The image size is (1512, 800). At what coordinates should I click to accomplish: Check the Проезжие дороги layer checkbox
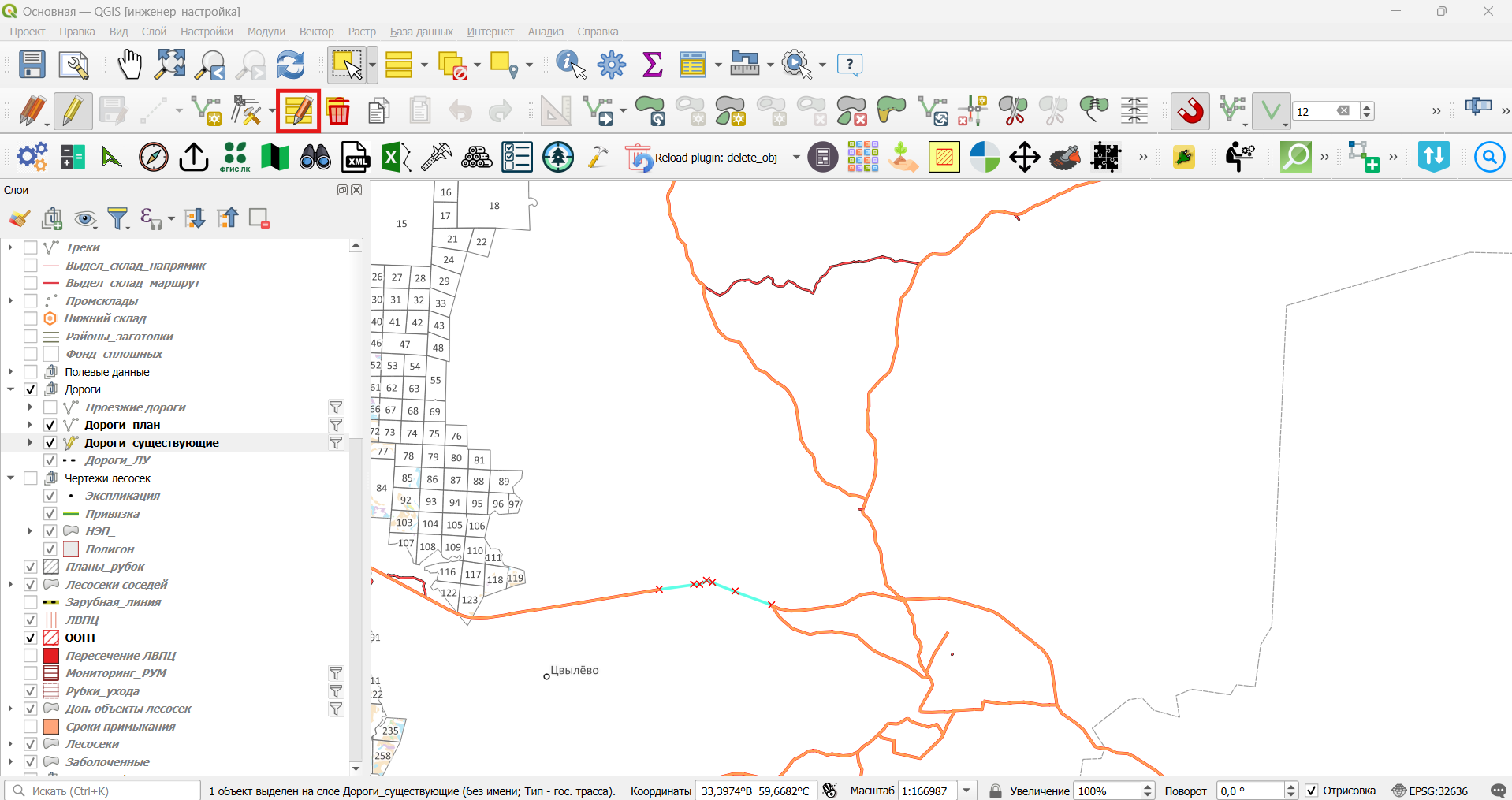point(50,407)
